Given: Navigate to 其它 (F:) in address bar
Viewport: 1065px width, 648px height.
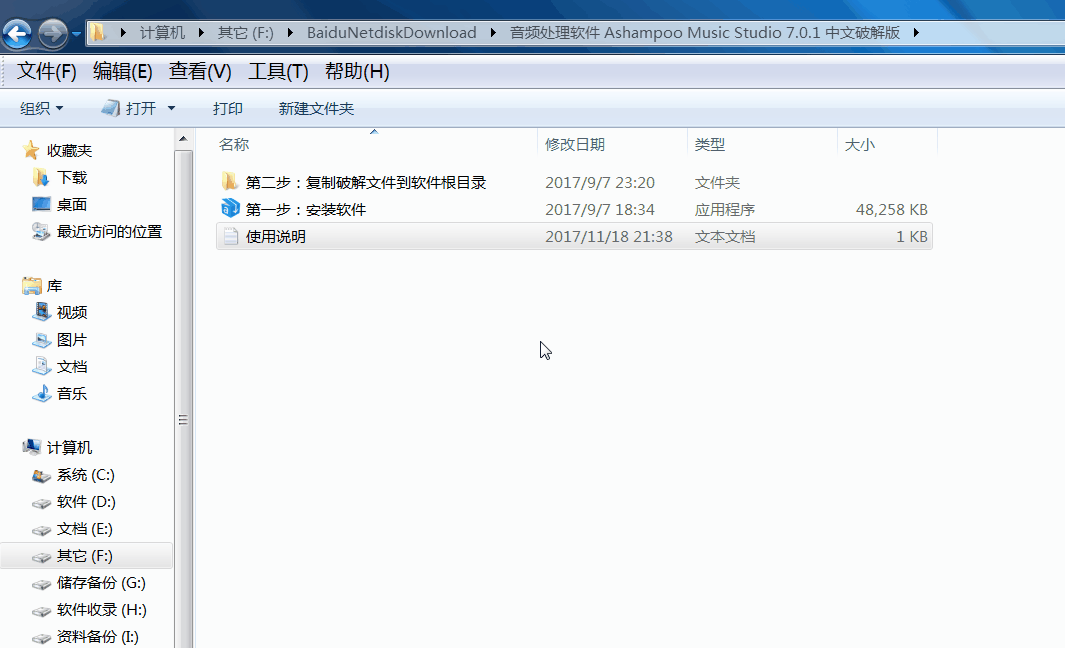Looking at the screenshot, I should (x=245, y=33).
